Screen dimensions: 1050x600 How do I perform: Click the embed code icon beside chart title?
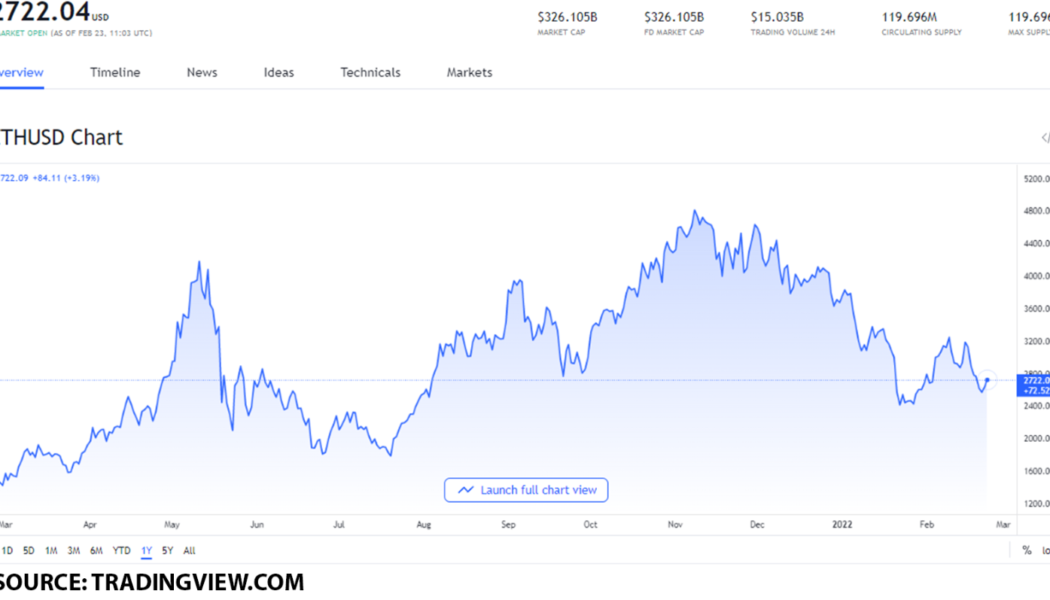click(x=1045, y=138)
